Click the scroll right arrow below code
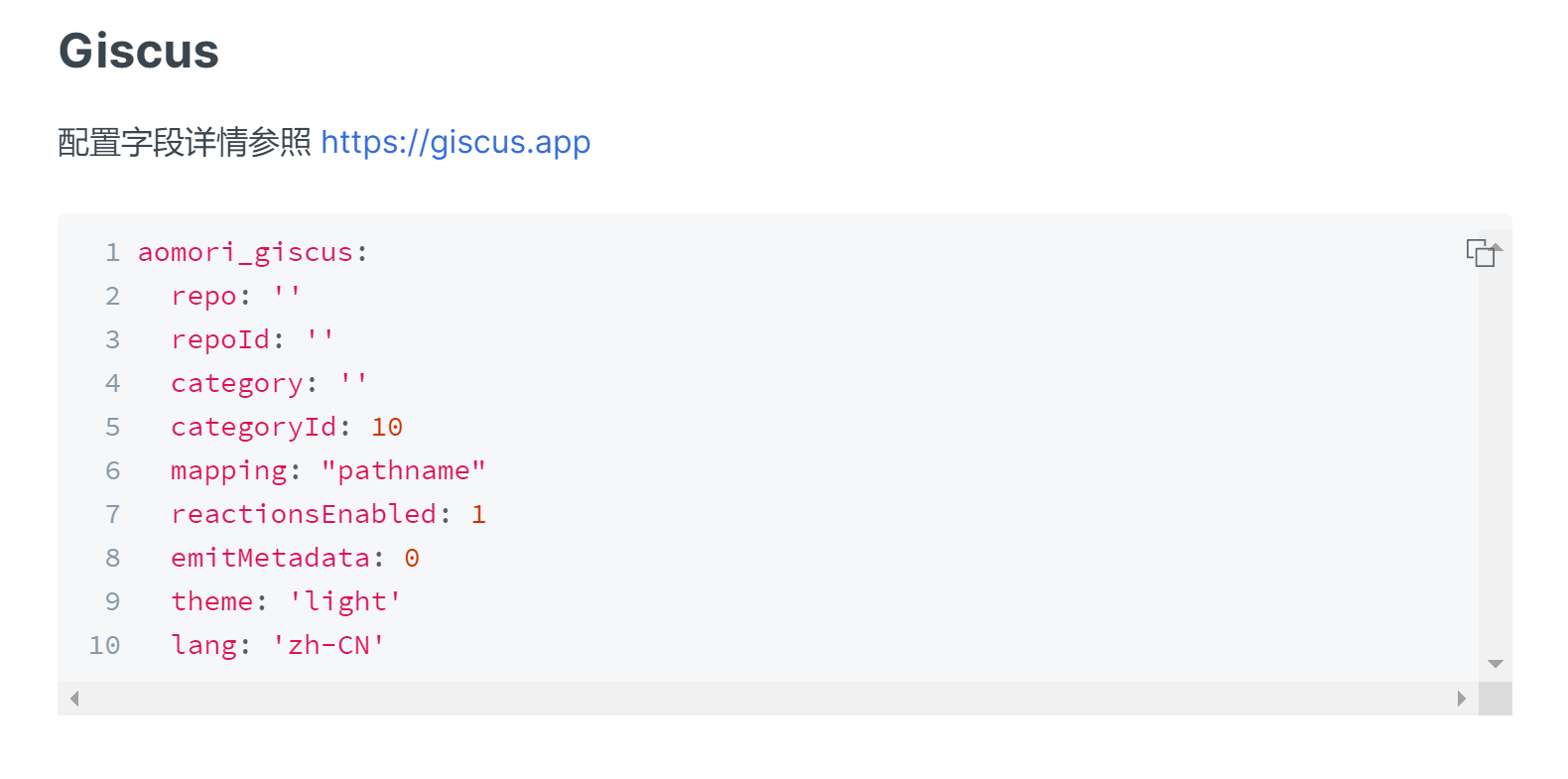Image resolution: width=1568 pixels, height=779 pixels. [x=1461, y=699]
